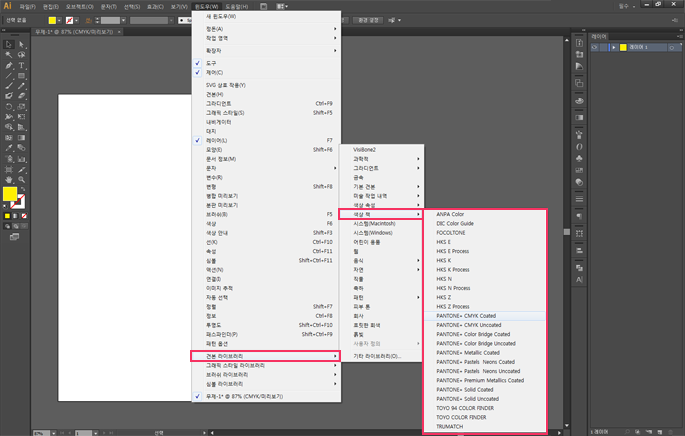Open the 파일(F) menu
685x436 pixels.
click(x=28, y=7)
